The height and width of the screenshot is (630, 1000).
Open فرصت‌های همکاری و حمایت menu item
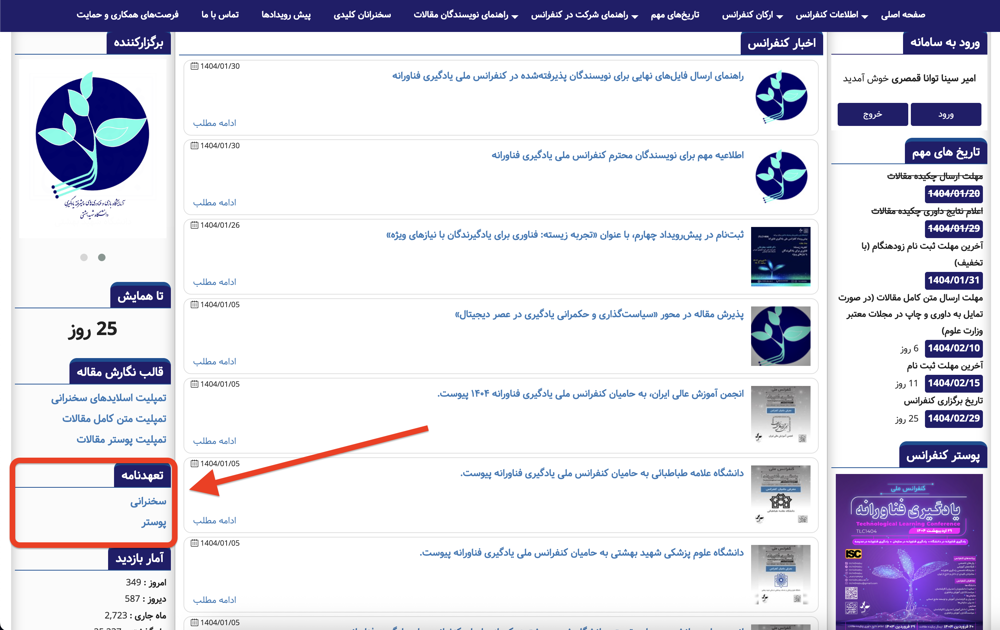(x=128, y=15)
